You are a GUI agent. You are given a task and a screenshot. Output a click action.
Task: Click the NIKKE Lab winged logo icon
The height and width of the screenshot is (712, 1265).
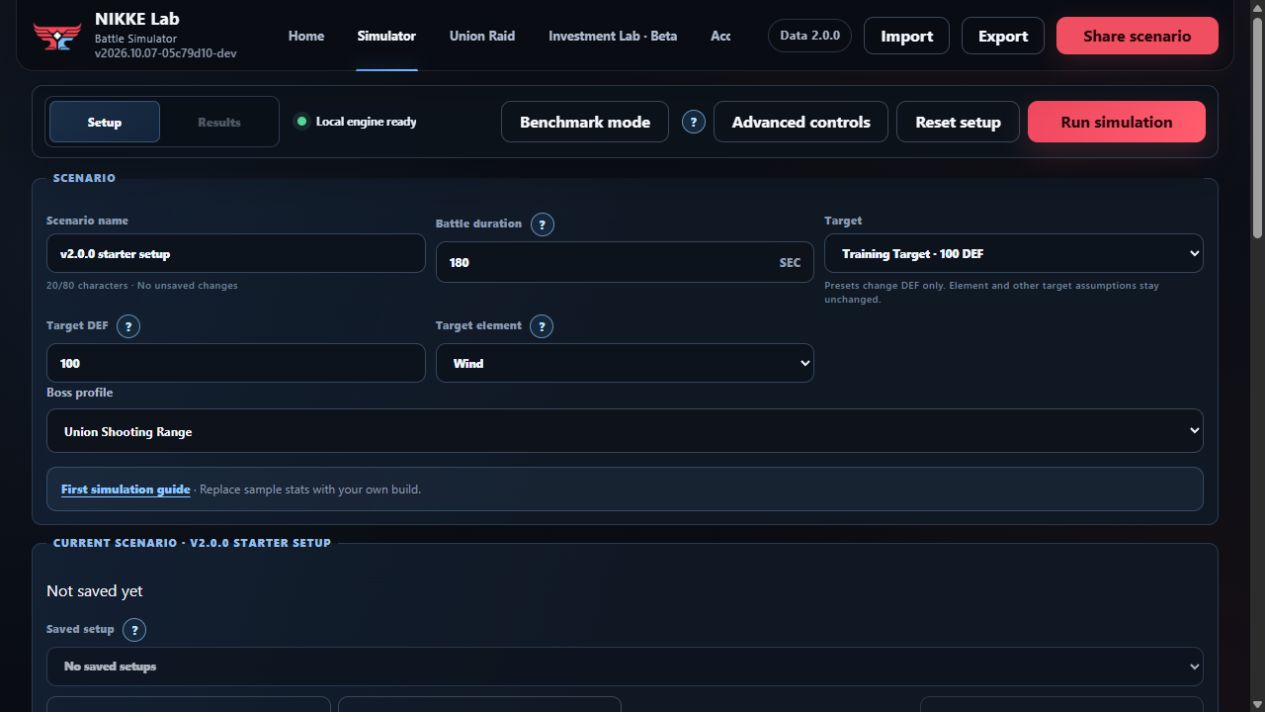(x=57, y=36)
